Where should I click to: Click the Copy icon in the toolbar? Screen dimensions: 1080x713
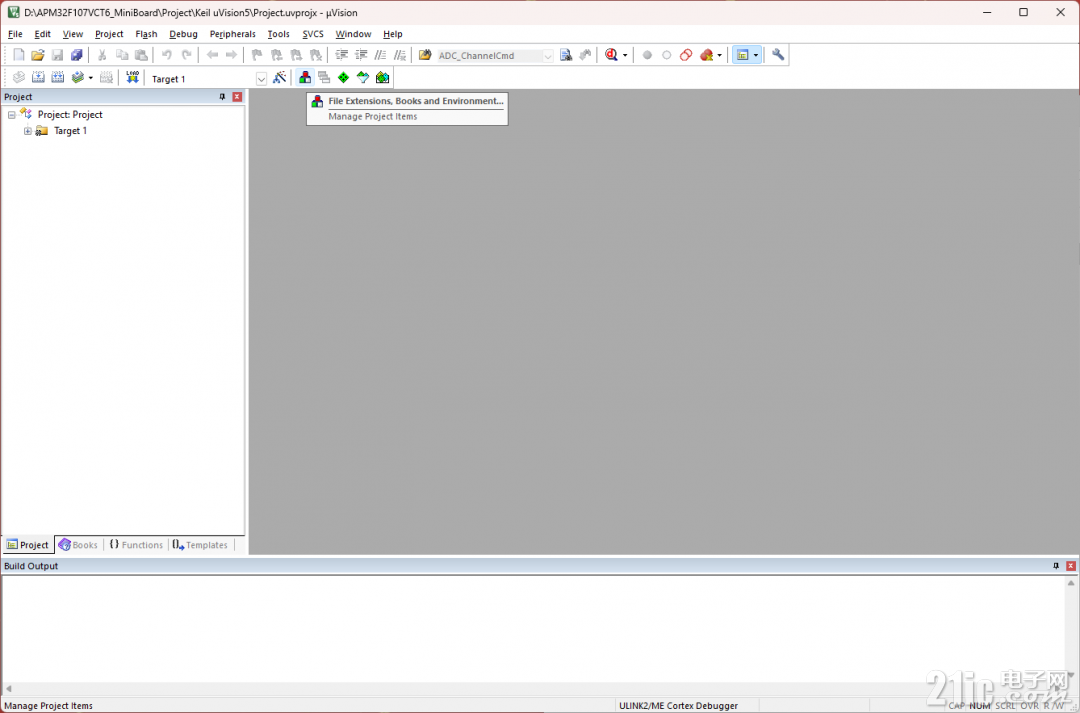tap(122, 55)
